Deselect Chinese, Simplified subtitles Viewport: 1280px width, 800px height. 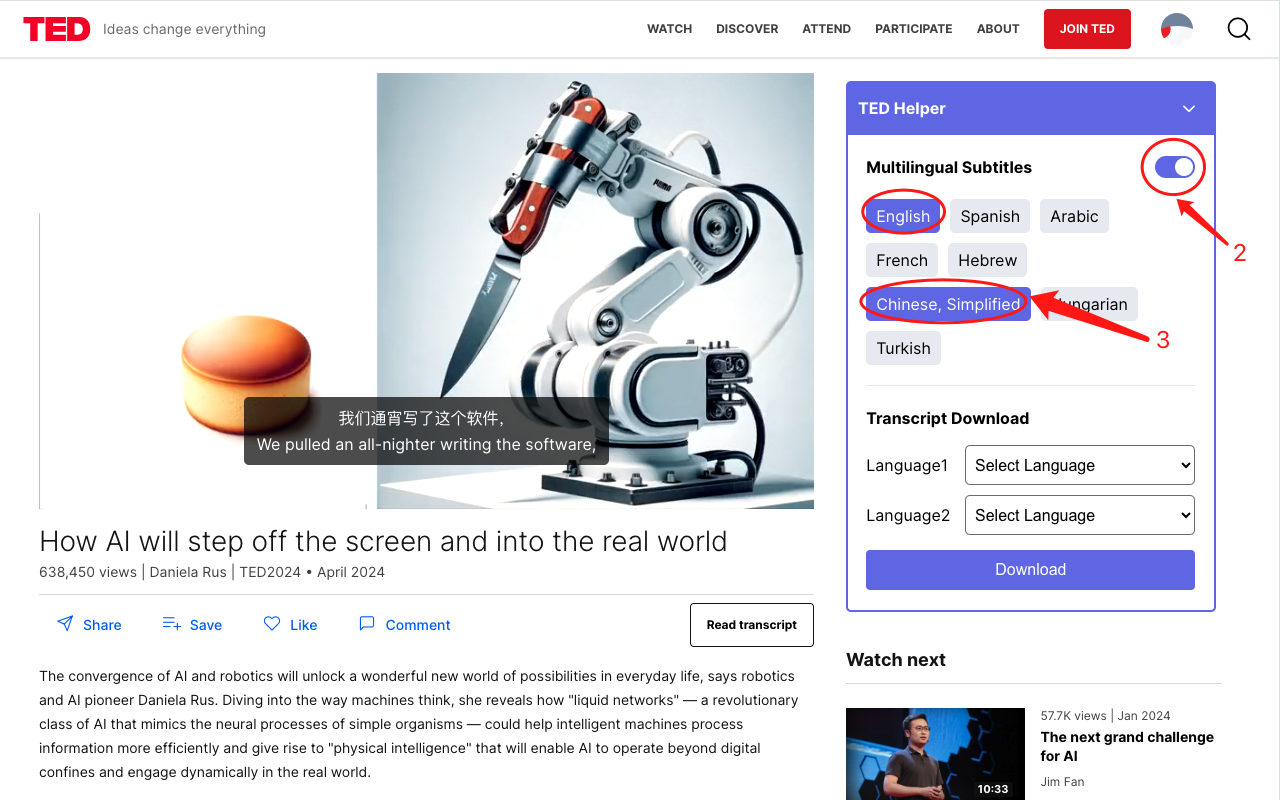click(x=948, y=304)
